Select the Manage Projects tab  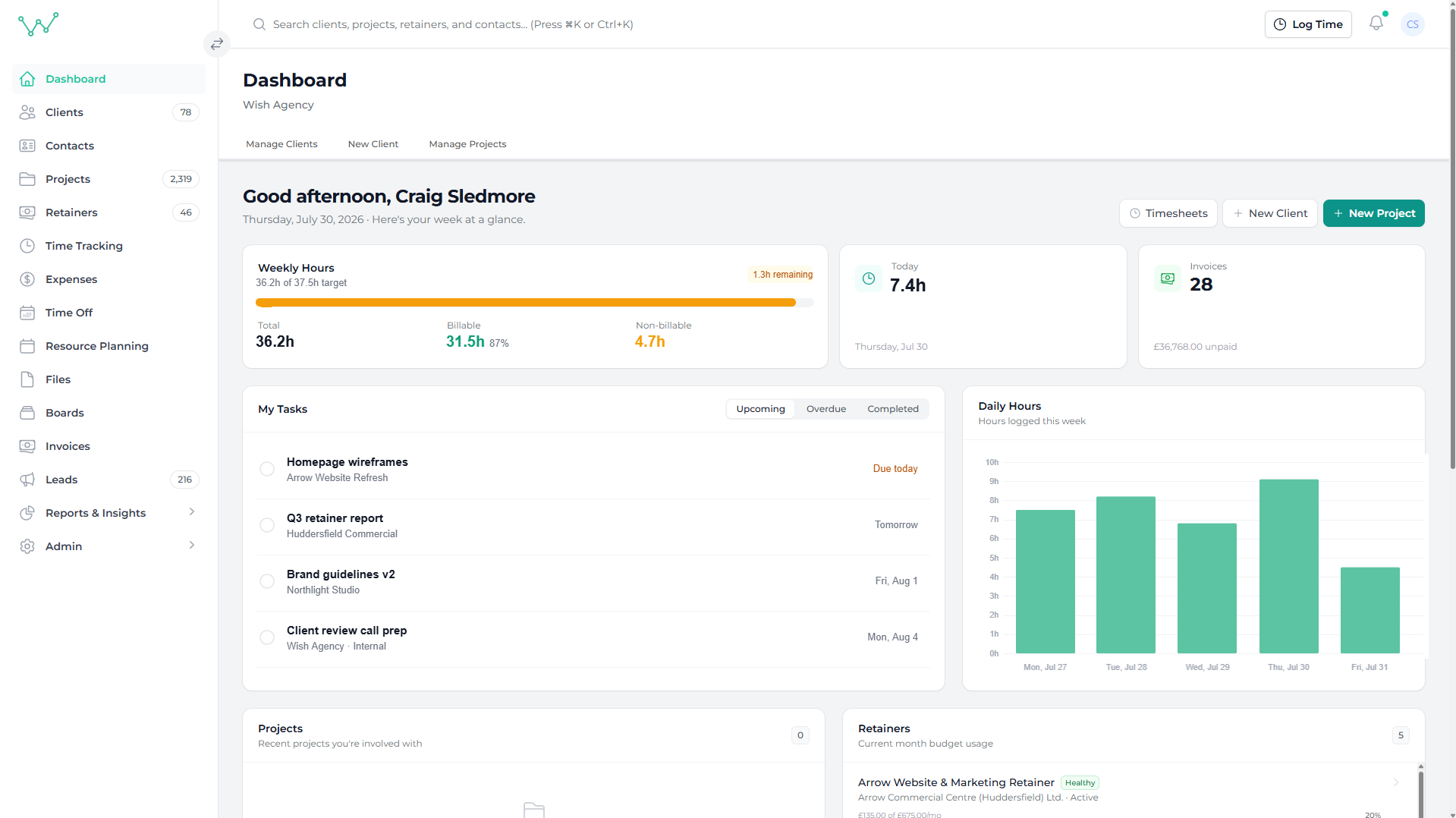pyautogui.click(x=467, y=144)
